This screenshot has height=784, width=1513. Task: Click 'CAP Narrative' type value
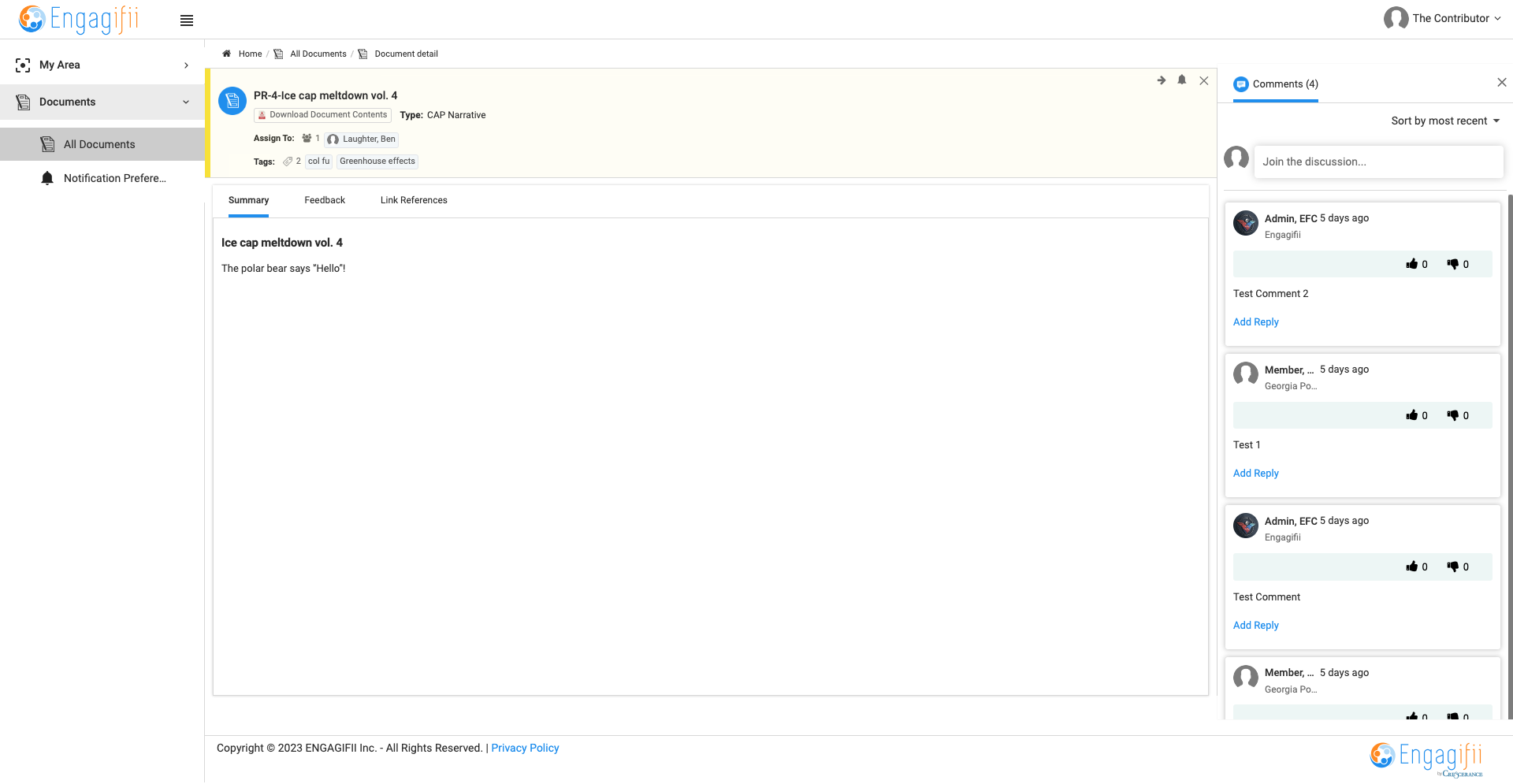click(456, 115)
